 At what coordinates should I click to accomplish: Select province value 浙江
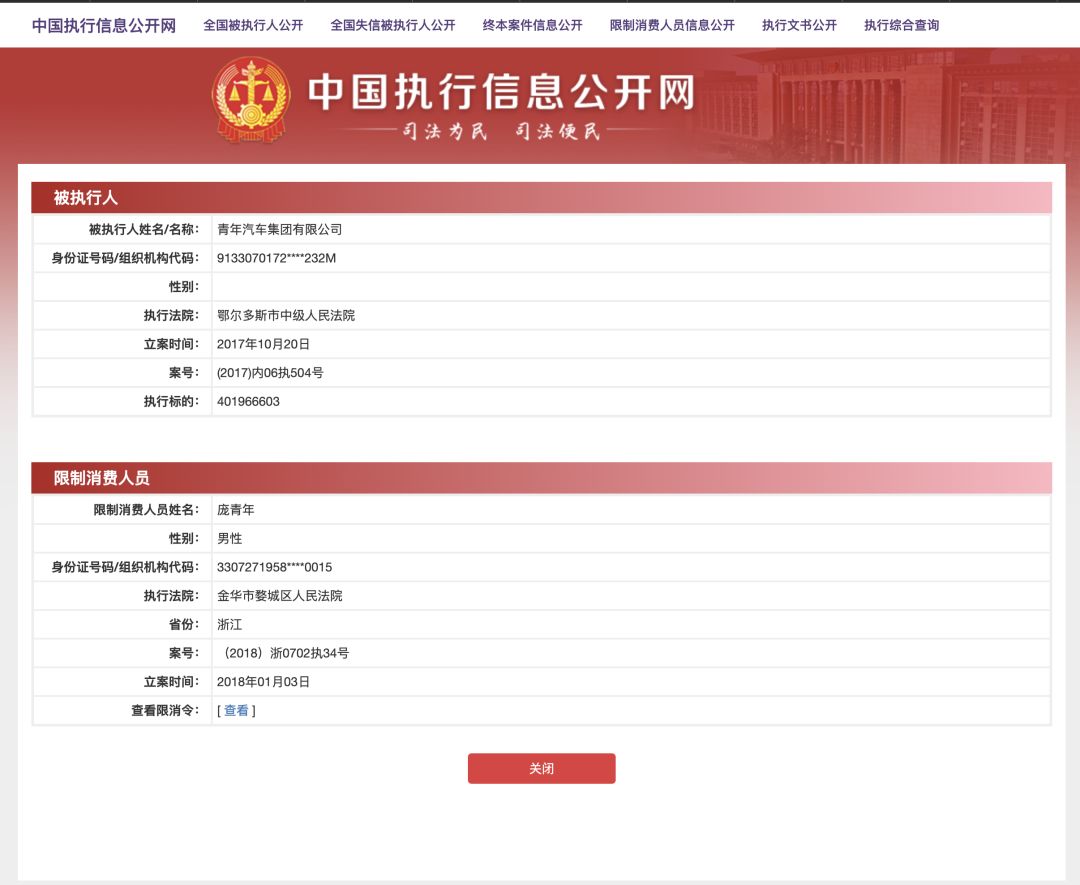[x=229, y=625]
